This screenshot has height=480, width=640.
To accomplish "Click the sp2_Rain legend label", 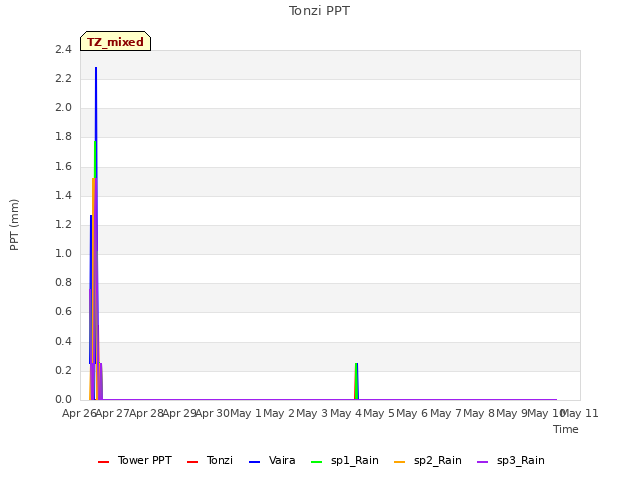I will [x=438, y=460].
